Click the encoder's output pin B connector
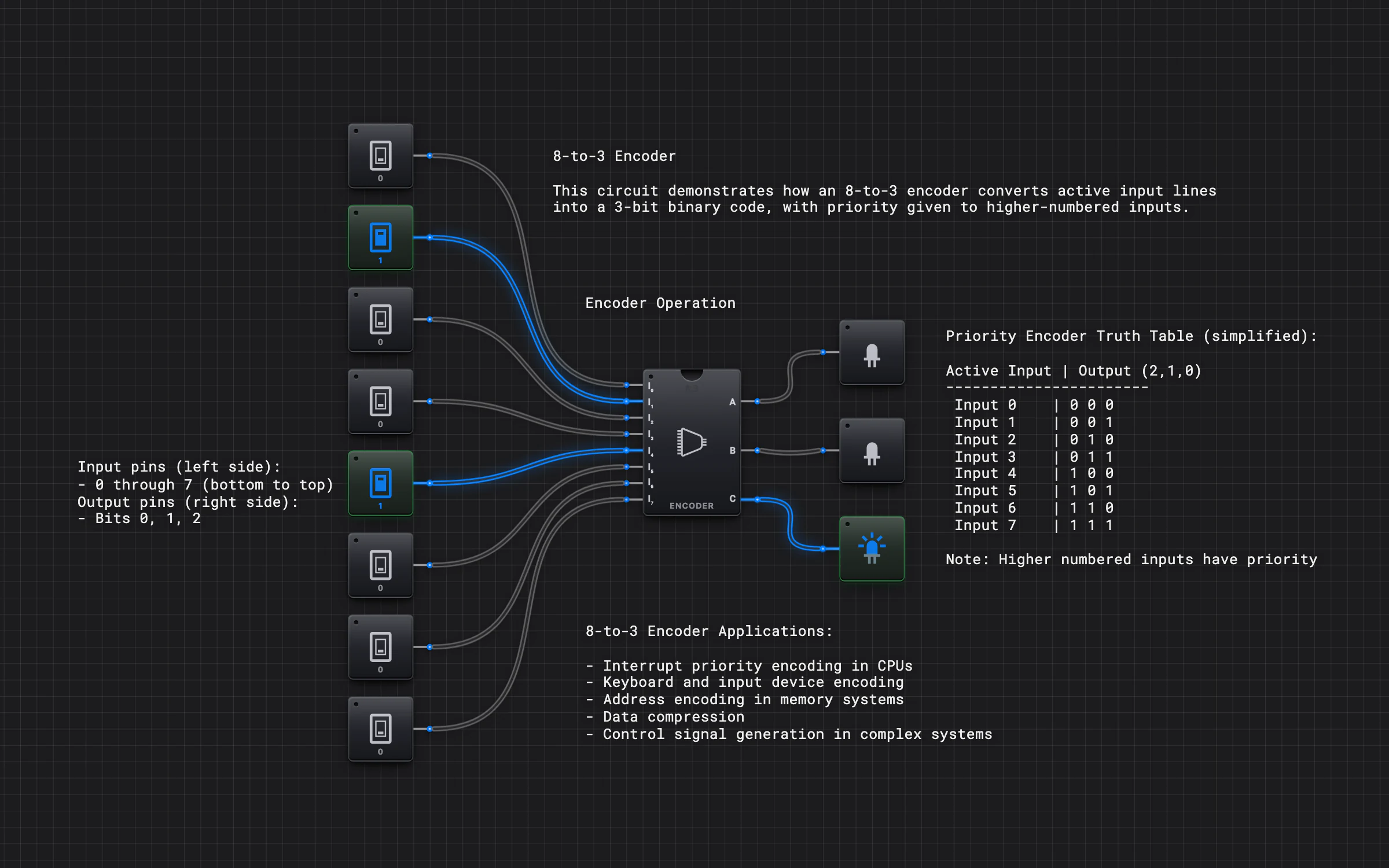 pyautogui.click(x=757, y=450)
